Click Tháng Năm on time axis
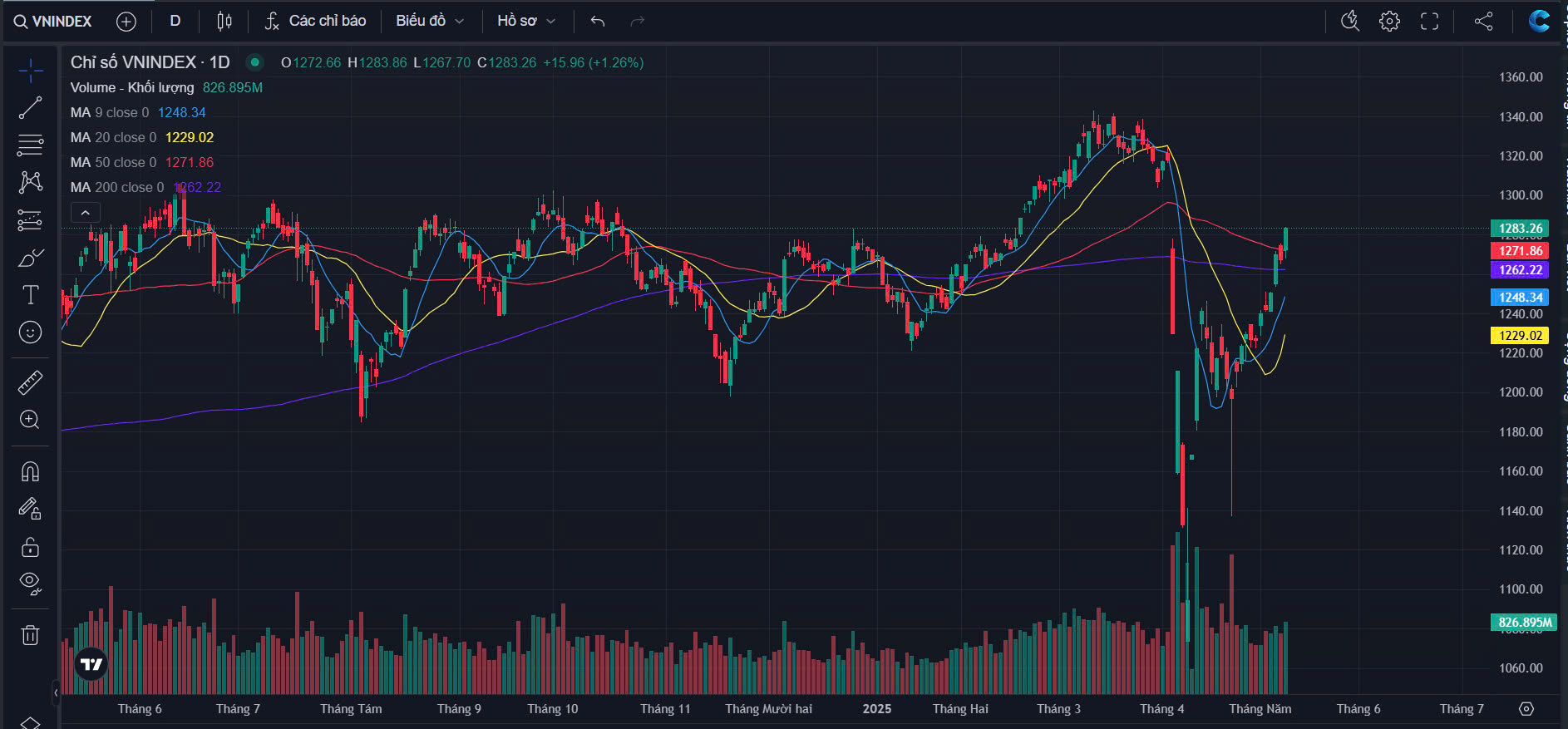The width and height of the screenshot is (1568, 729). coord(1260,709)
